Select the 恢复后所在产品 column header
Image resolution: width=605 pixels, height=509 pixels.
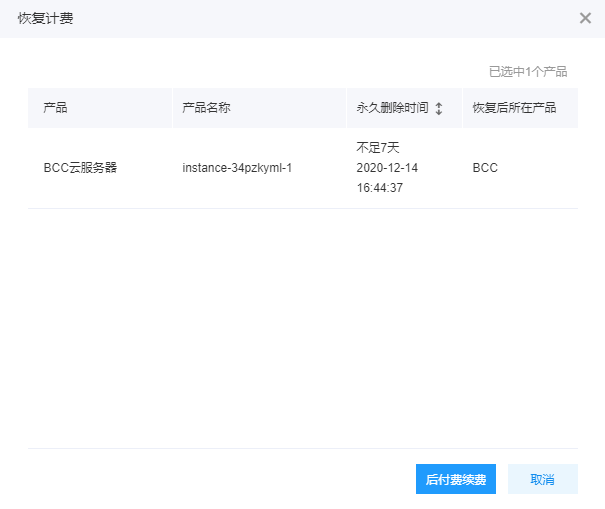click(x=514, y=108)
